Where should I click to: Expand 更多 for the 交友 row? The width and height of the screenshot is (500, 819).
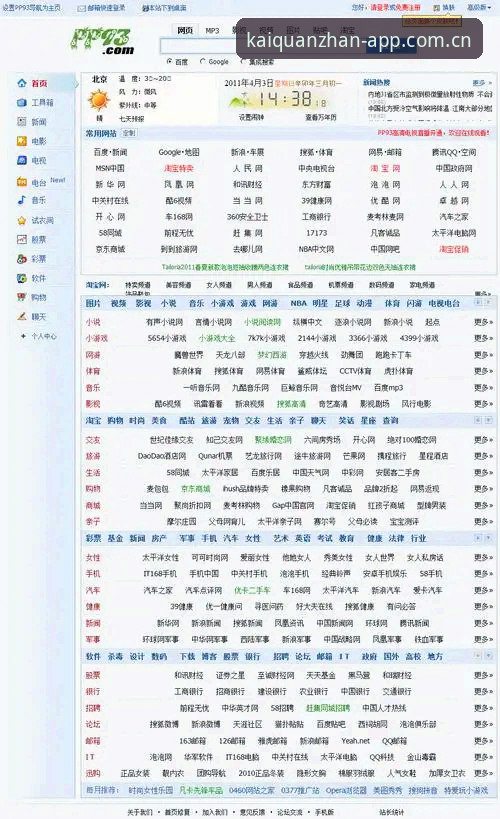(483, 440)
